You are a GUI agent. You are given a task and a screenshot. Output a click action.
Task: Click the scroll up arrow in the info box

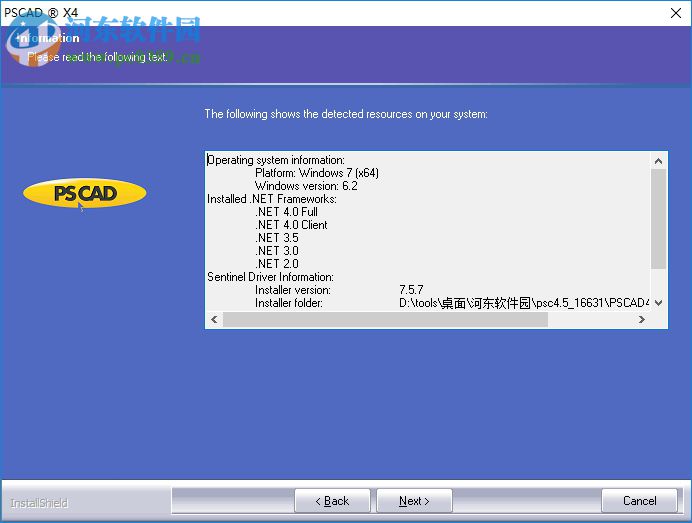(659, 161)
